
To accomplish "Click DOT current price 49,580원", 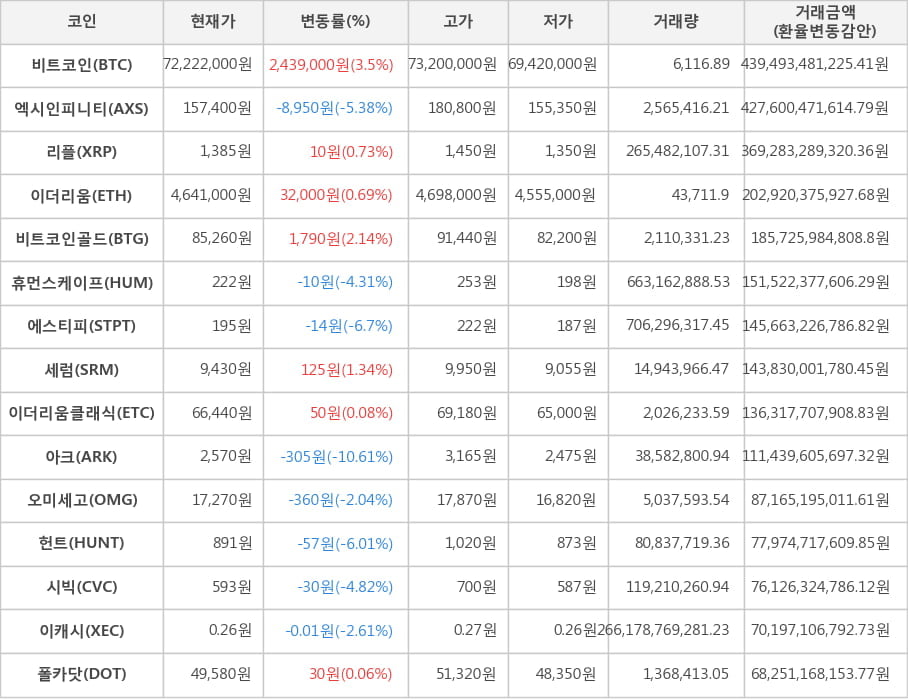I will (221, 674).
